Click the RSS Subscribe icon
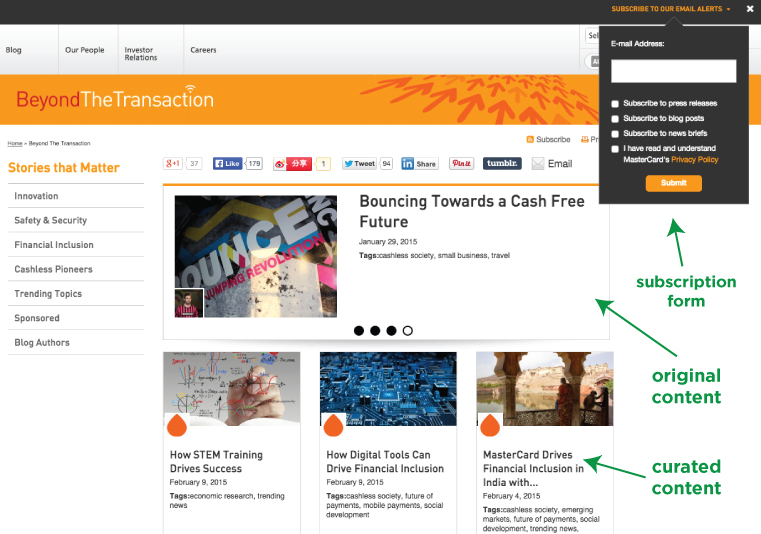Screen dimensions: 761x534 [530, 139]
